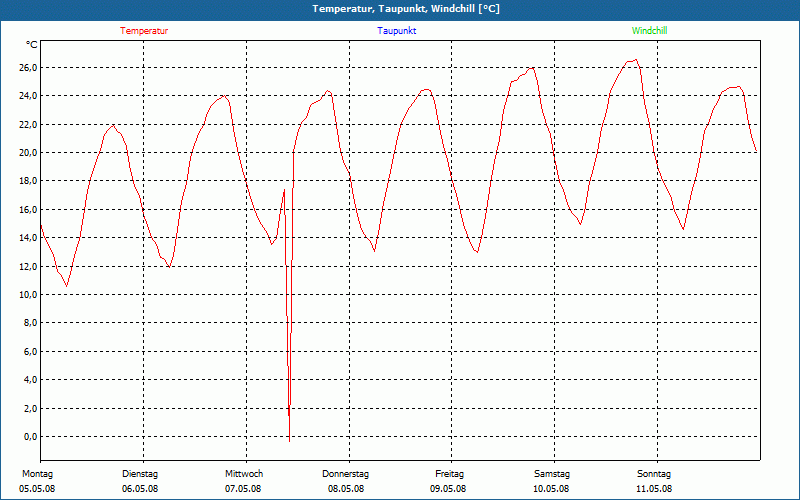The width and height of the screenshot is (800, 500).
Task: Click the Freitag day label
Action: [449, 474]
